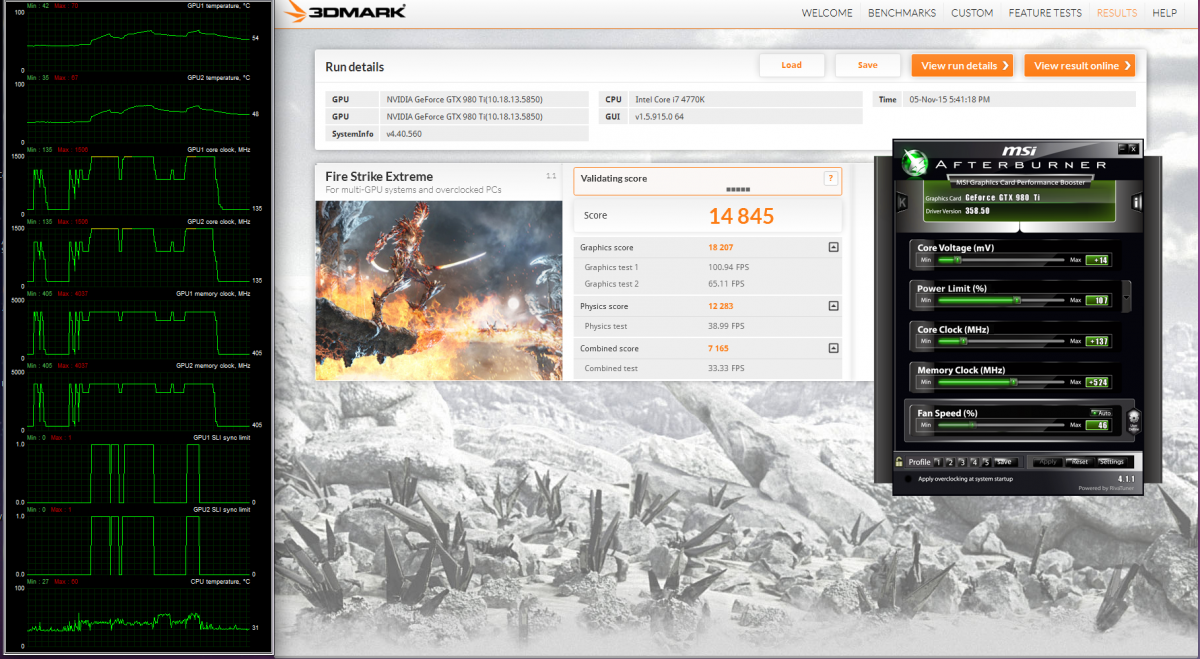Click Graphics test 1 result 100.94 FPS

(x=729, y=267)
